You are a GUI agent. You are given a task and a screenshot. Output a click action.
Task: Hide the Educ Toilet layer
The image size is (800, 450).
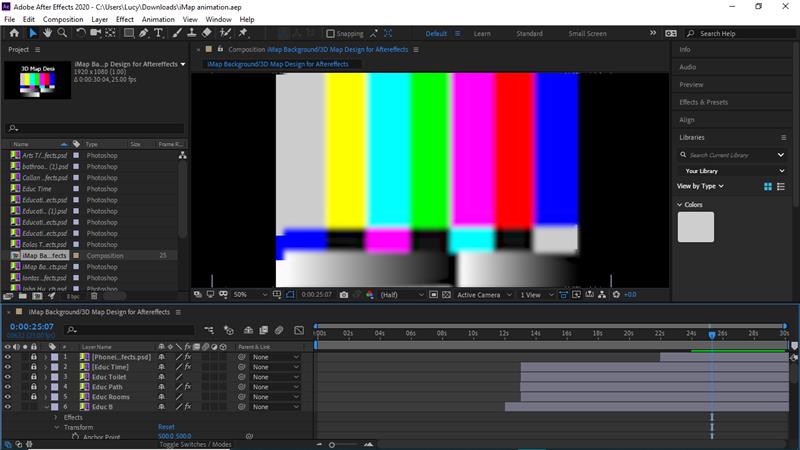(x=8, y=377)
